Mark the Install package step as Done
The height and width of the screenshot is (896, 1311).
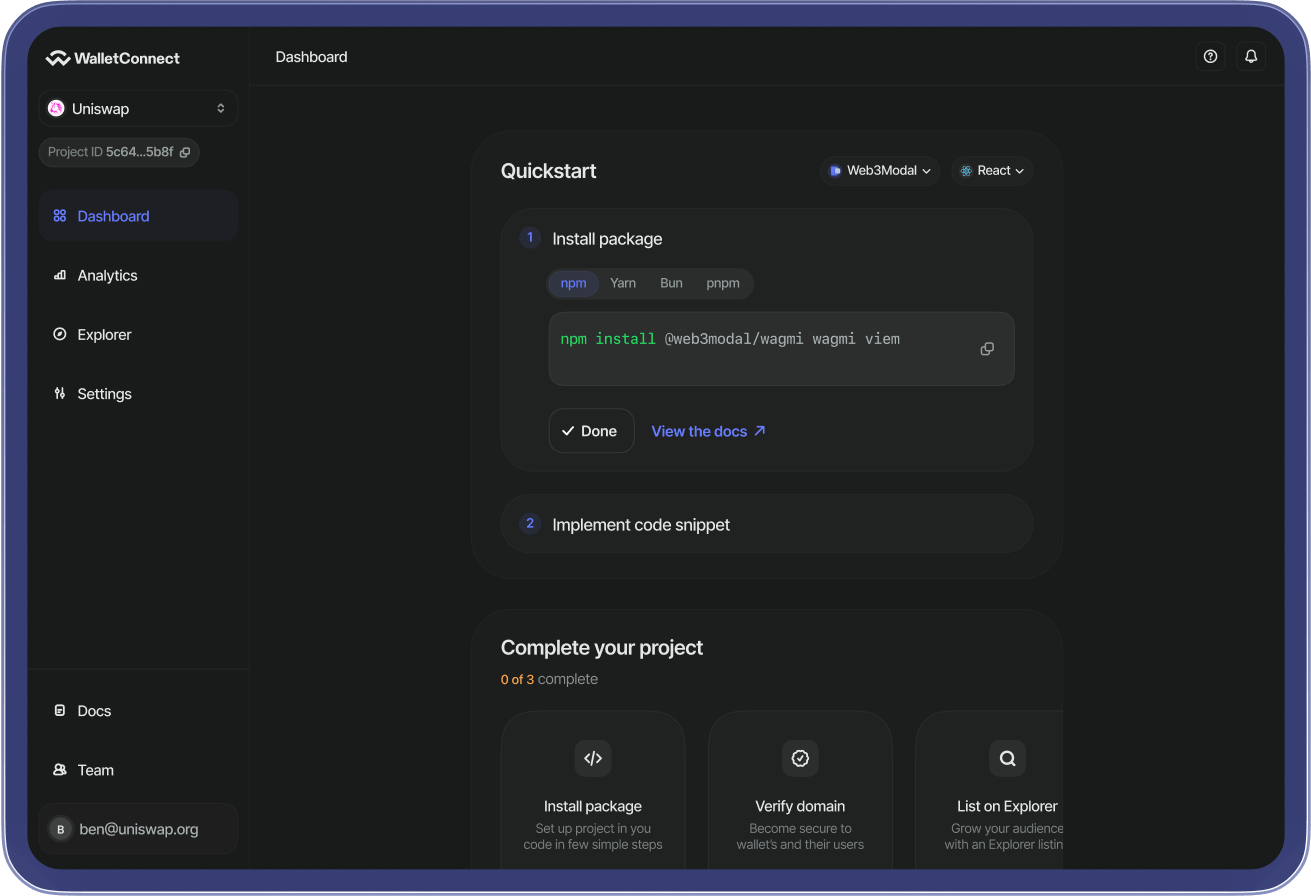pyautogui.click(x=591, y=430)
